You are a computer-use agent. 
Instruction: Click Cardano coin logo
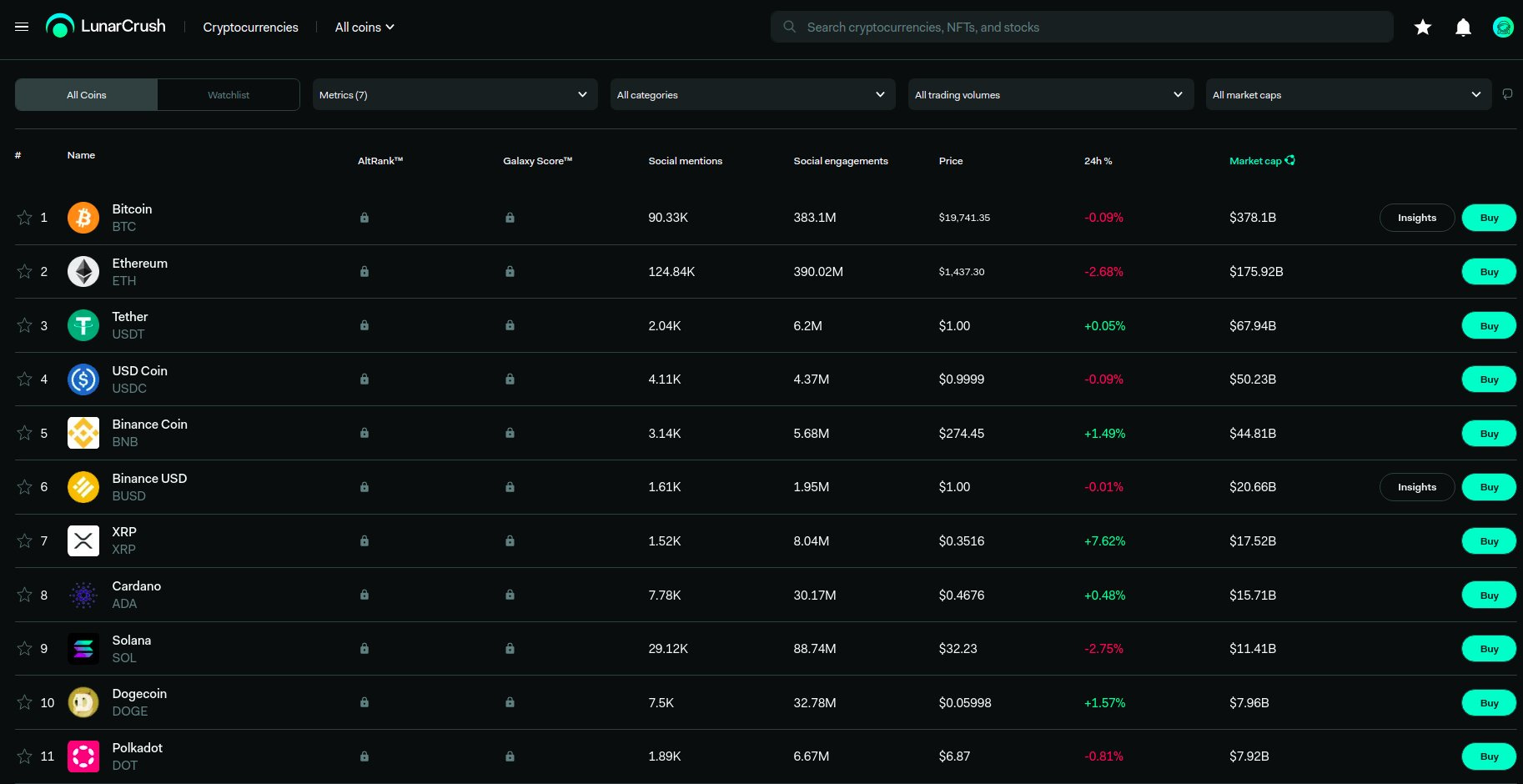pos(83,595)
